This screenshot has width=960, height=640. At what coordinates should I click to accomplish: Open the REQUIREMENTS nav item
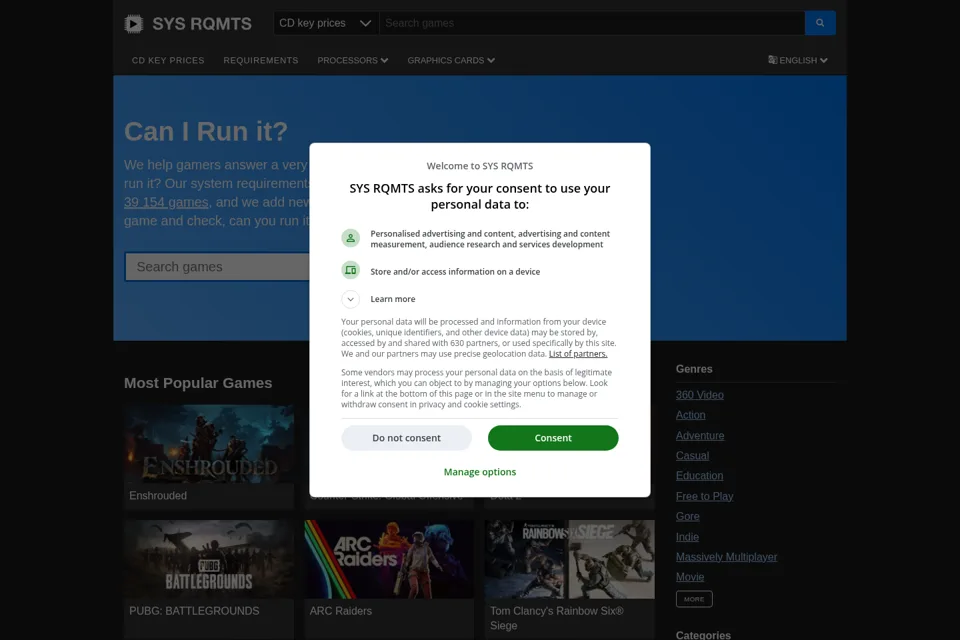[x=261, y=60]
